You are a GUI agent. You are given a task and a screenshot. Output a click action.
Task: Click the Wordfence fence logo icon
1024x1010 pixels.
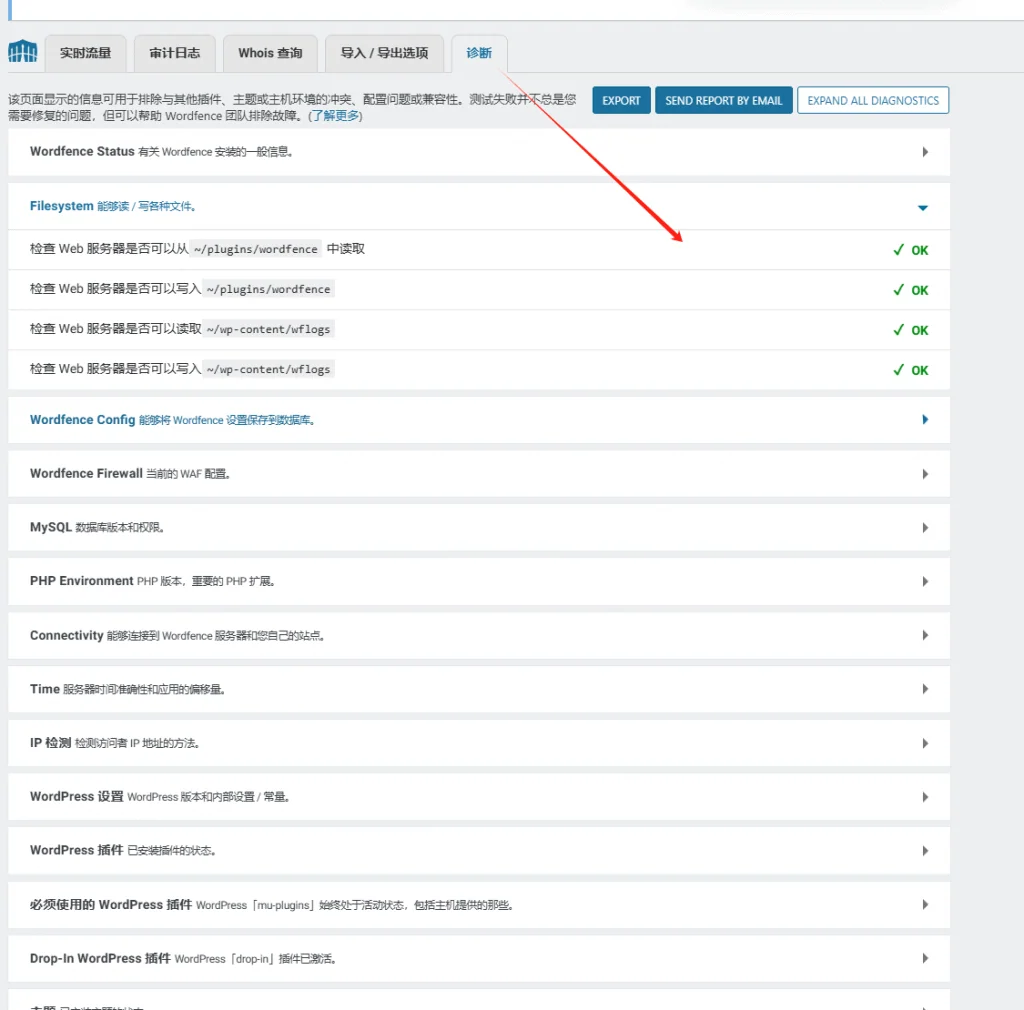point(23,52)
